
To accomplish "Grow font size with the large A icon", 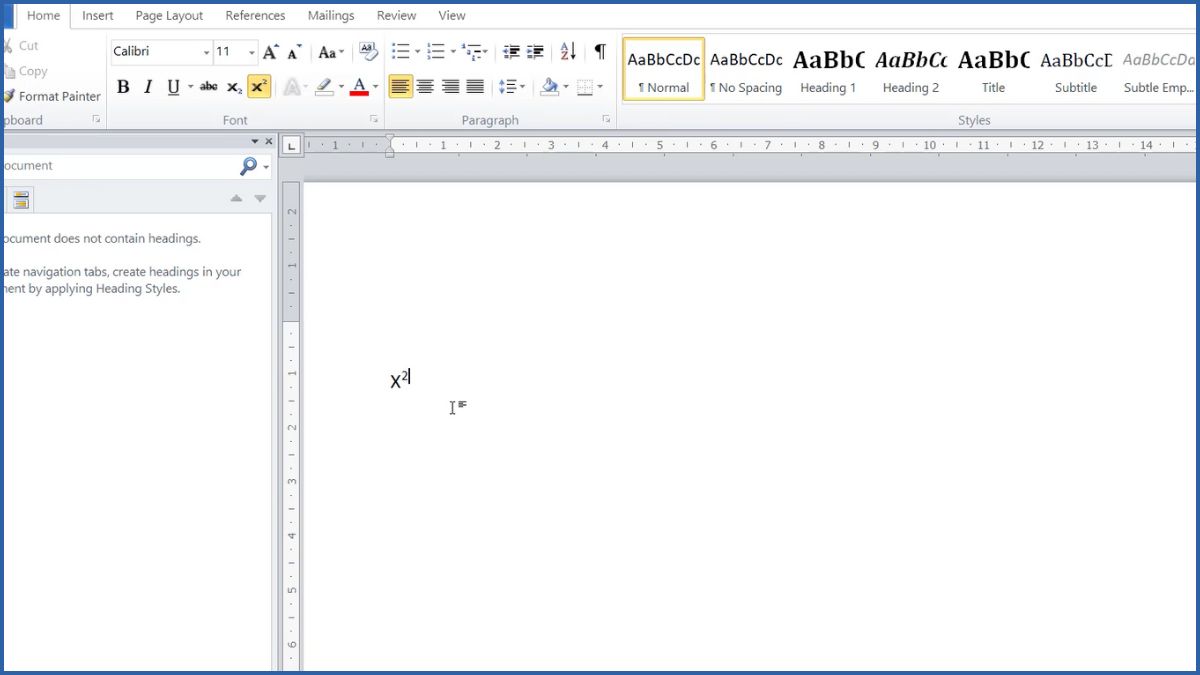I will 270,52.
